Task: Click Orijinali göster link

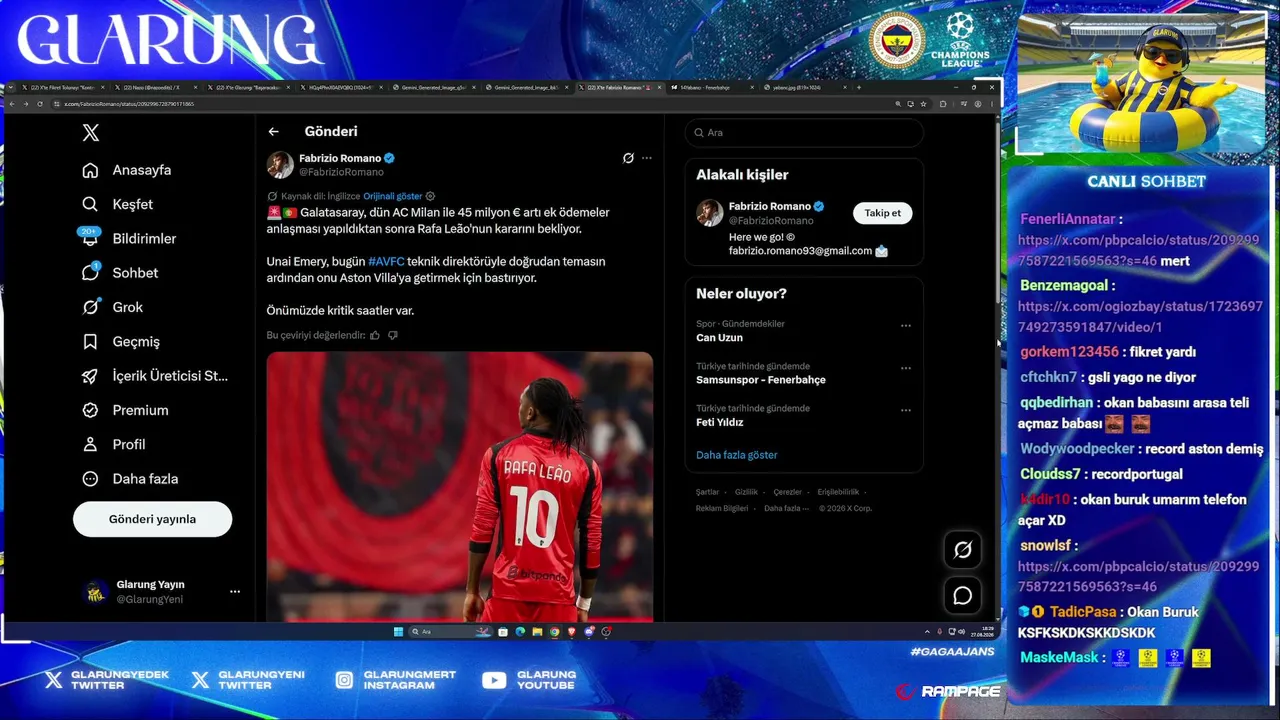Action: tap(393, 196)
